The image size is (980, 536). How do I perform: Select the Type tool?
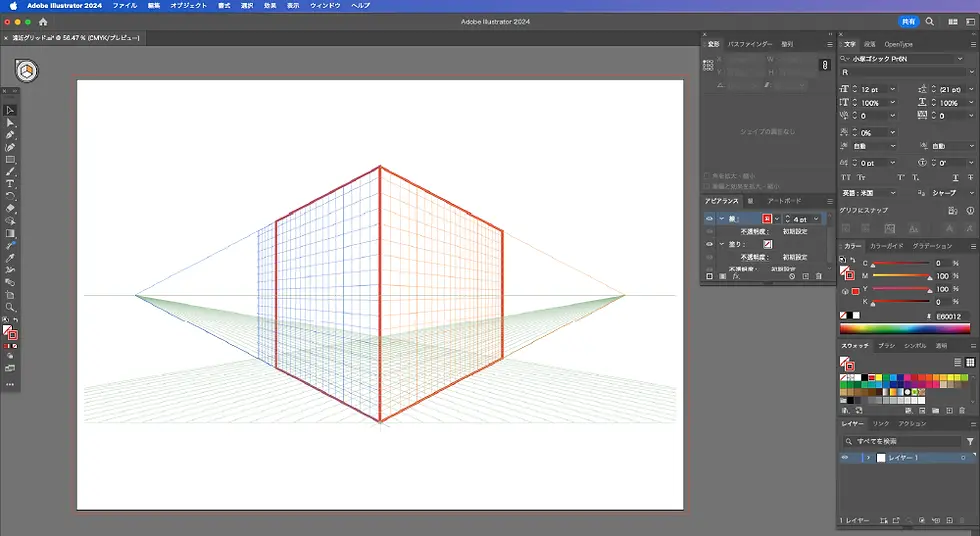10,184
